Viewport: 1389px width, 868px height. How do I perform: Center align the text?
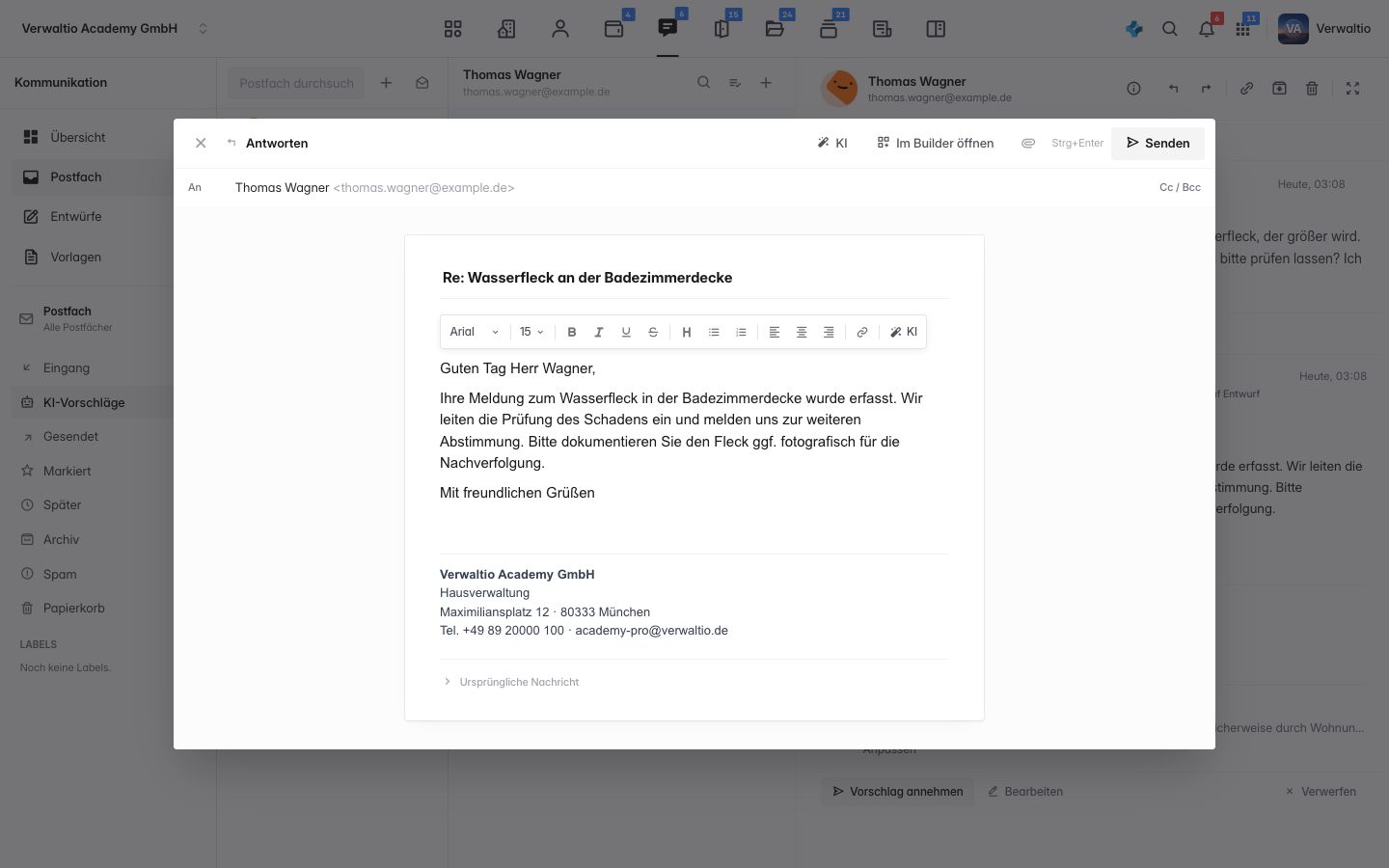tap(802, 332)
